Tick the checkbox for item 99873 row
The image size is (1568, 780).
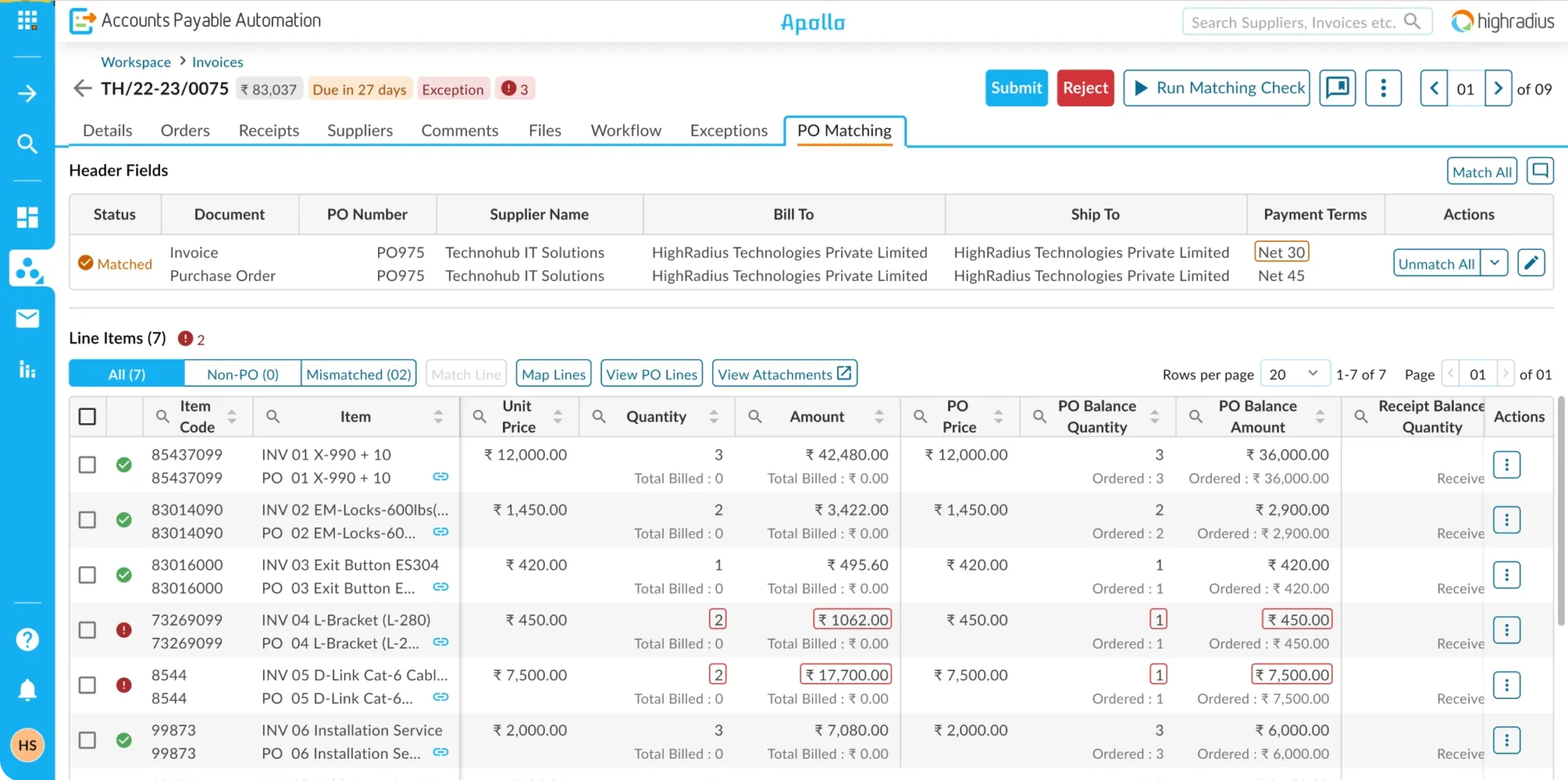pyautogui.click(x=87, y=740)
